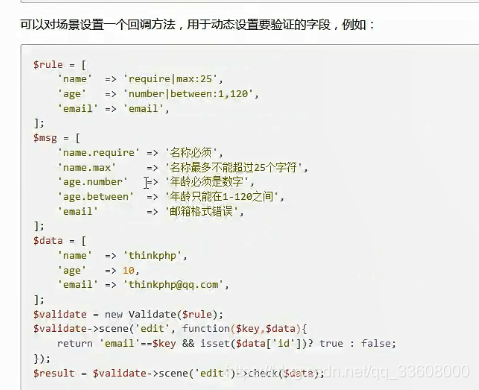479x390 pixels.
Task: Click the age value 10
Action: point(128,270)
